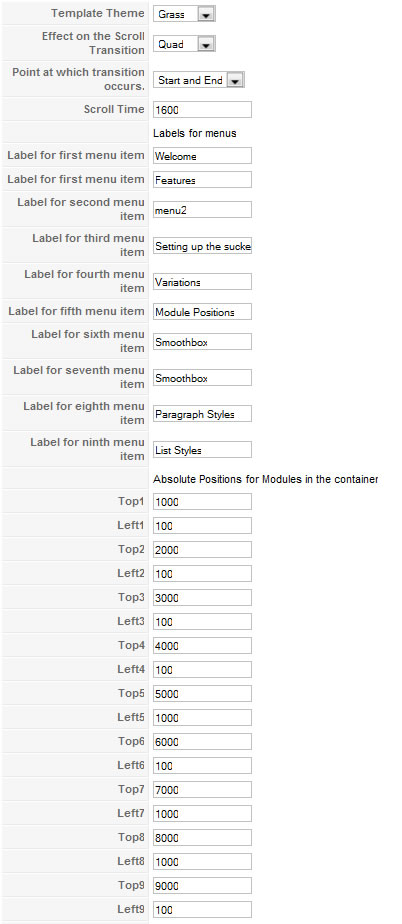Click the Top7 input field
402x924 pixels.
pos(202,790)
